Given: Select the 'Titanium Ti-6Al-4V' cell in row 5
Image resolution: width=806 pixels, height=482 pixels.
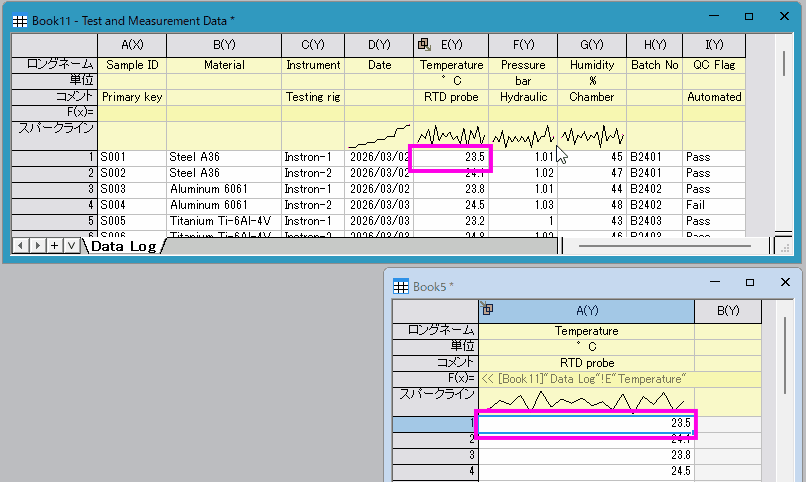Looking at the screenshot, I should point(224,221).
